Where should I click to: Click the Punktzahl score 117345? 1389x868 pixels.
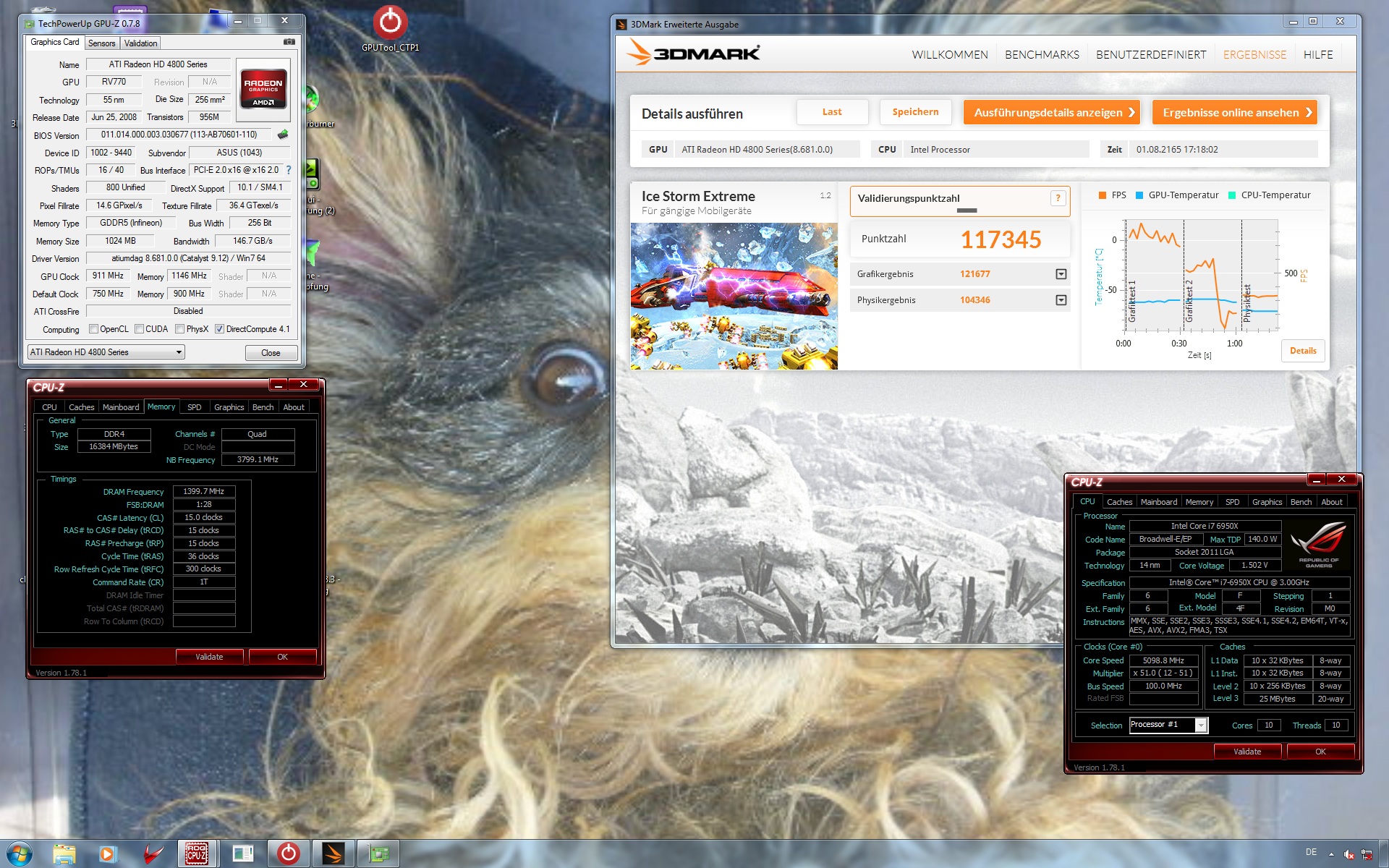pyautogui.click(x=1001, y=239)
